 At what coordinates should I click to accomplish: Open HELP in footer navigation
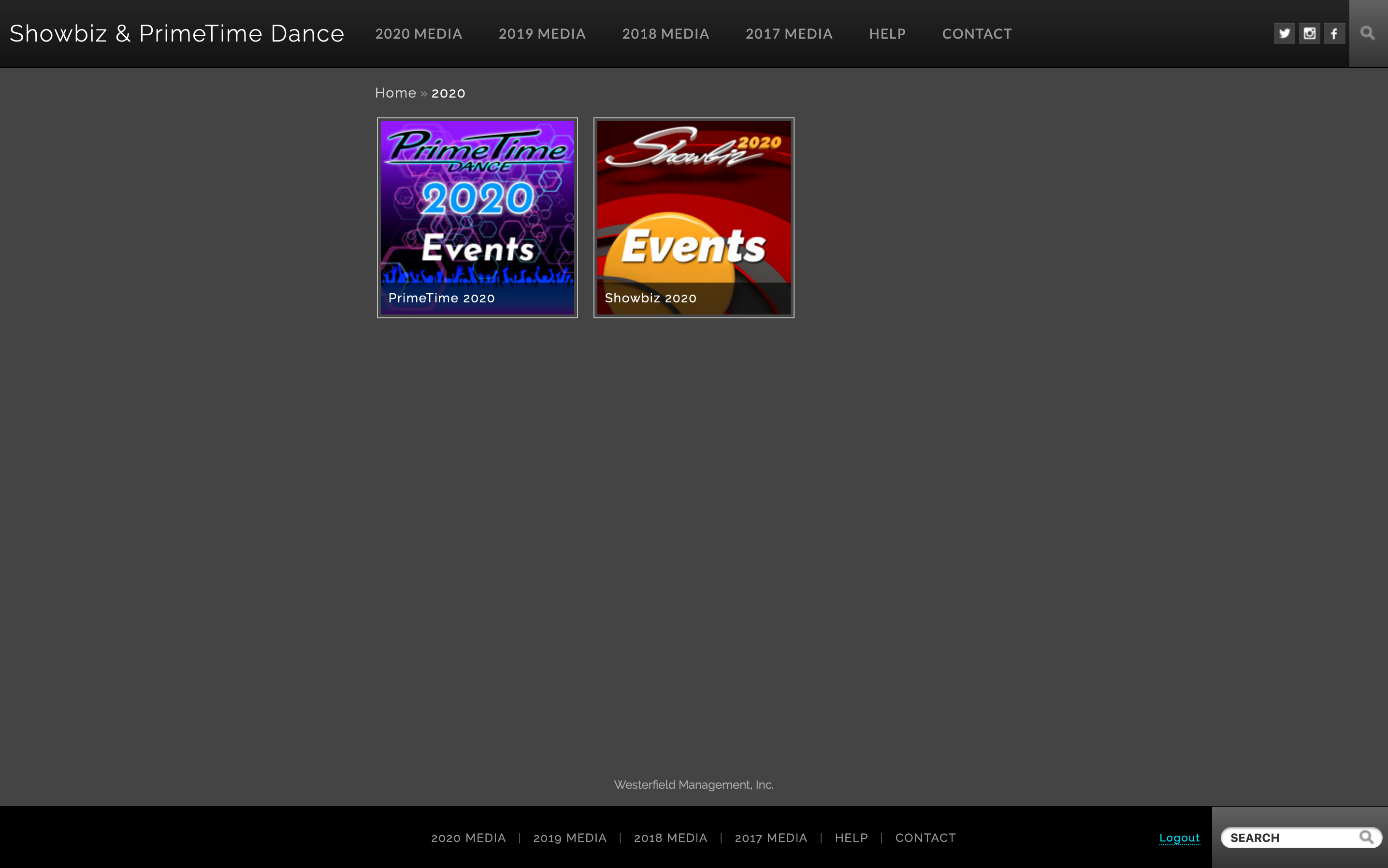pos(852,838)
